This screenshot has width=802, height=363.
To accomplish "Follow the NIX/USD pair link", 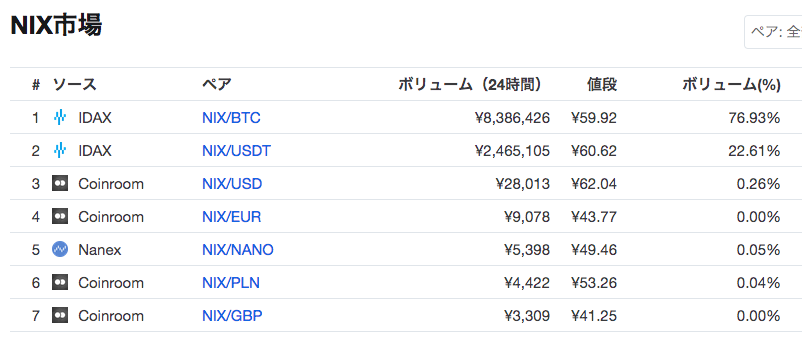I will (232, 184).
